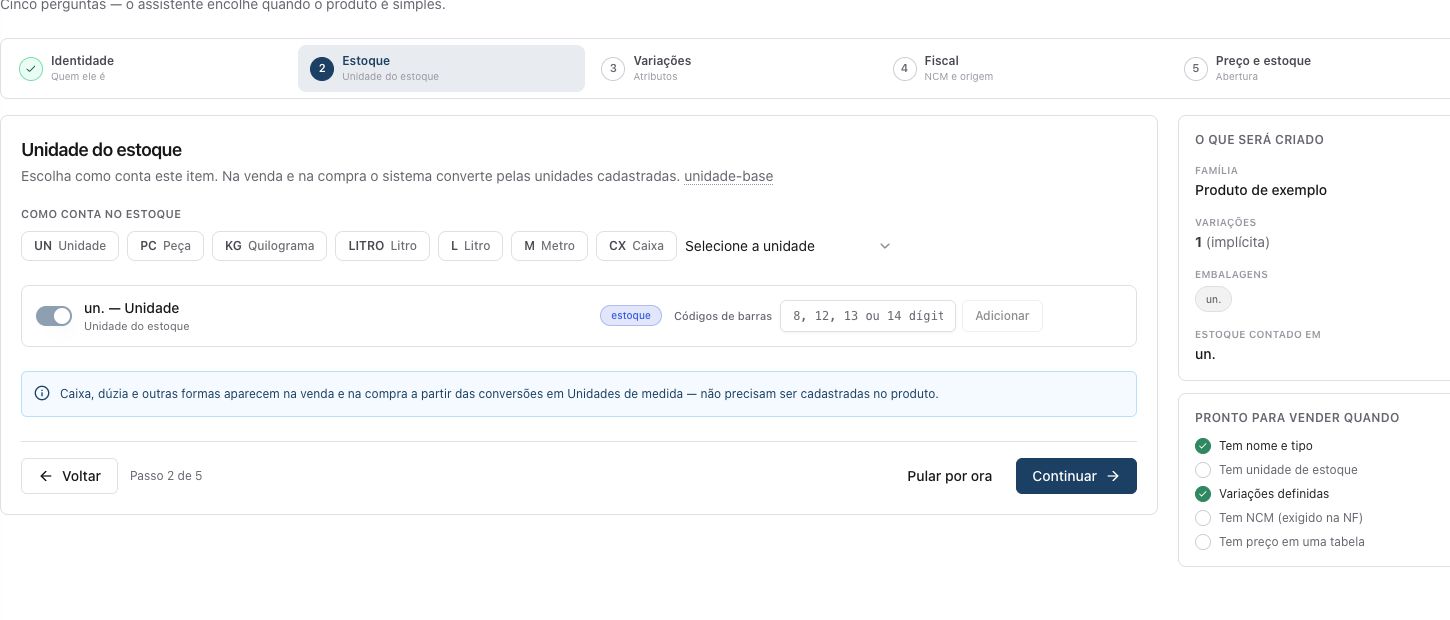Screen dimensions: 1450x620
Task: Click the step 2 Estoque number badge
Action: [322, 68]
